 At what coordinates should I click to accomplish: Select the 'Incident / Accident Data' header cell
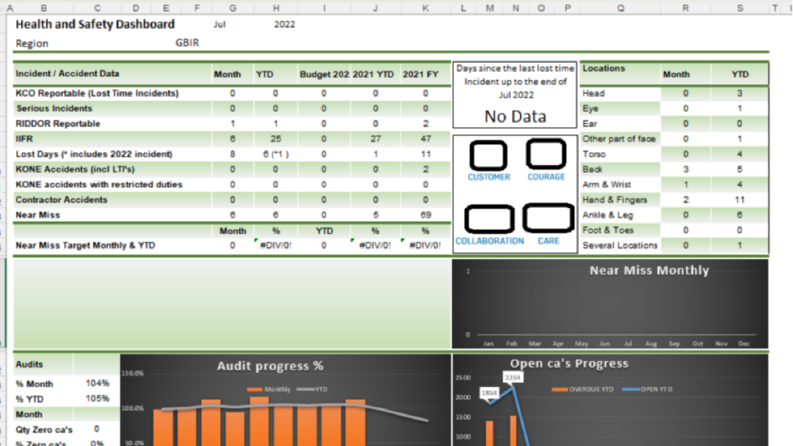[x=67, y=74]
